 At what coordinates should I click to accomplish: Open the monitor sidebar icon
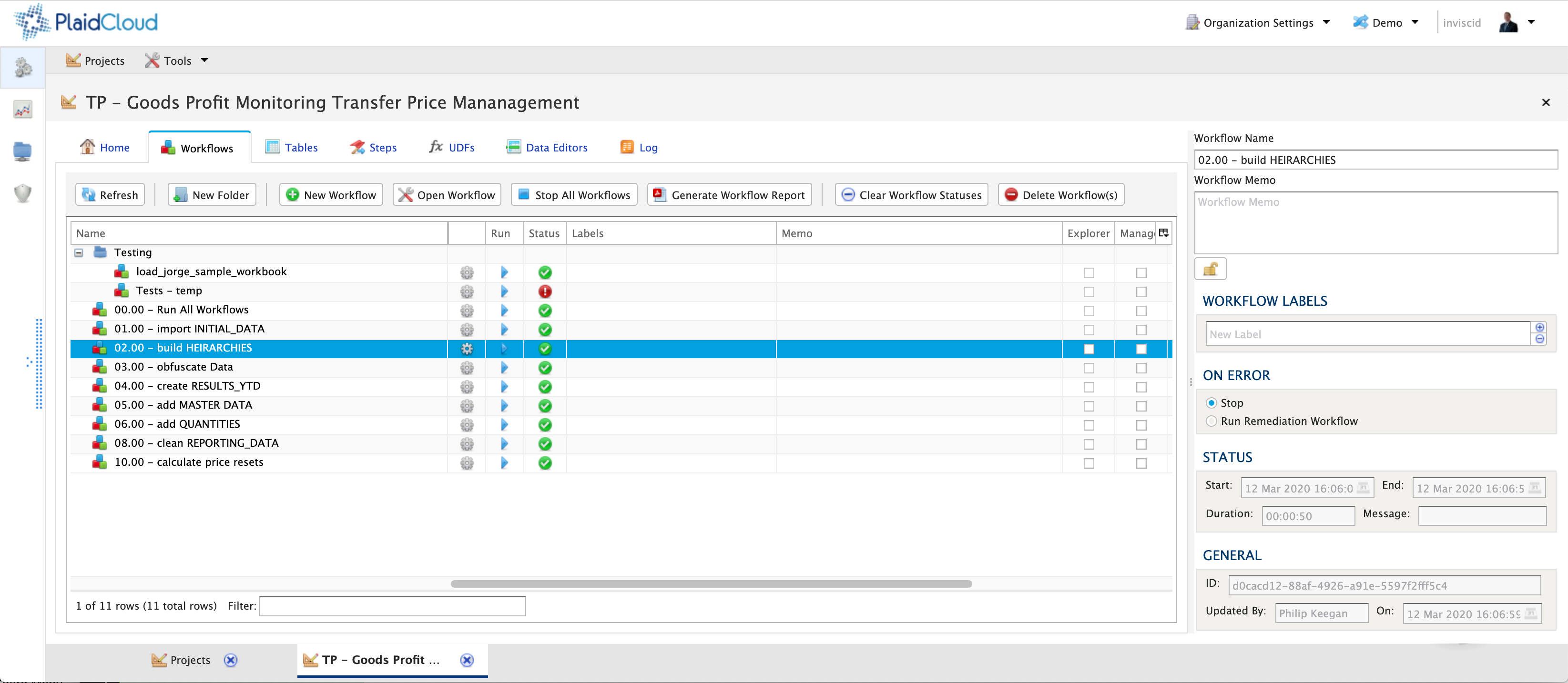click(22, 151)
